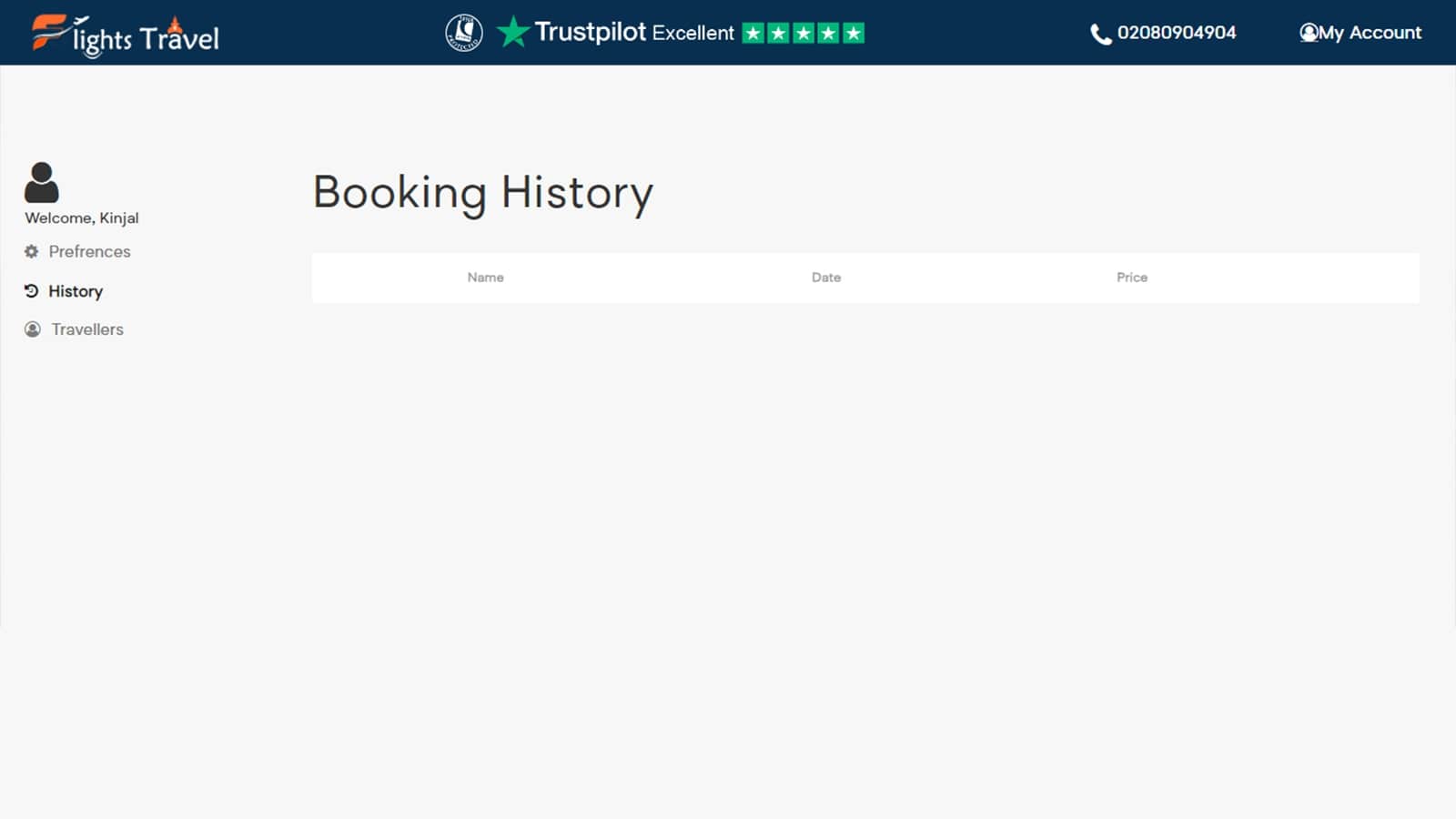1456x819 pixels.
Task: Call the 02080904904 phone number link
Action: [1176, 33]
